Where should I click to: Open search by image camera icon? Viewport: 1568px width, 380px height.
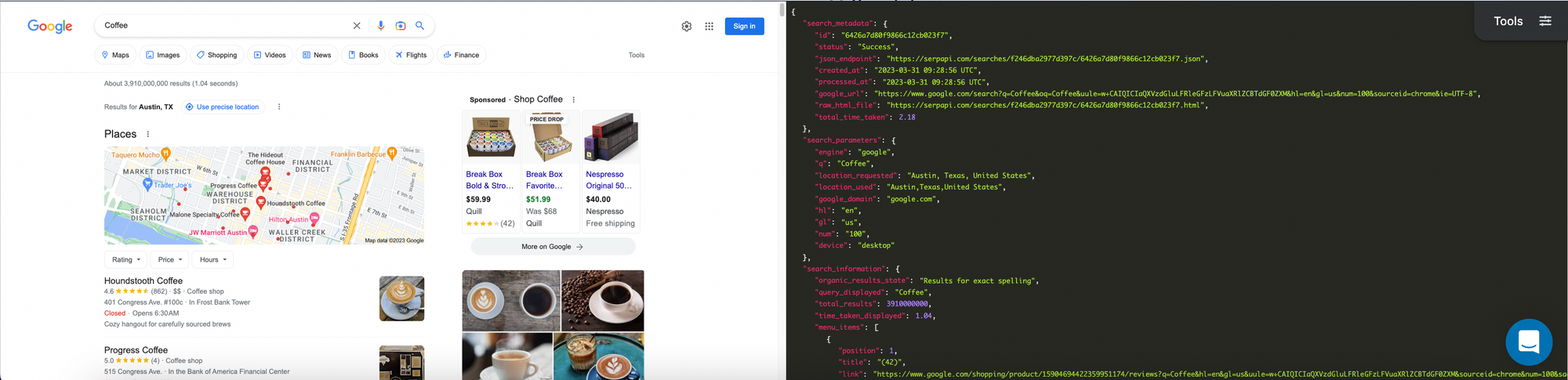click(401, 26)
